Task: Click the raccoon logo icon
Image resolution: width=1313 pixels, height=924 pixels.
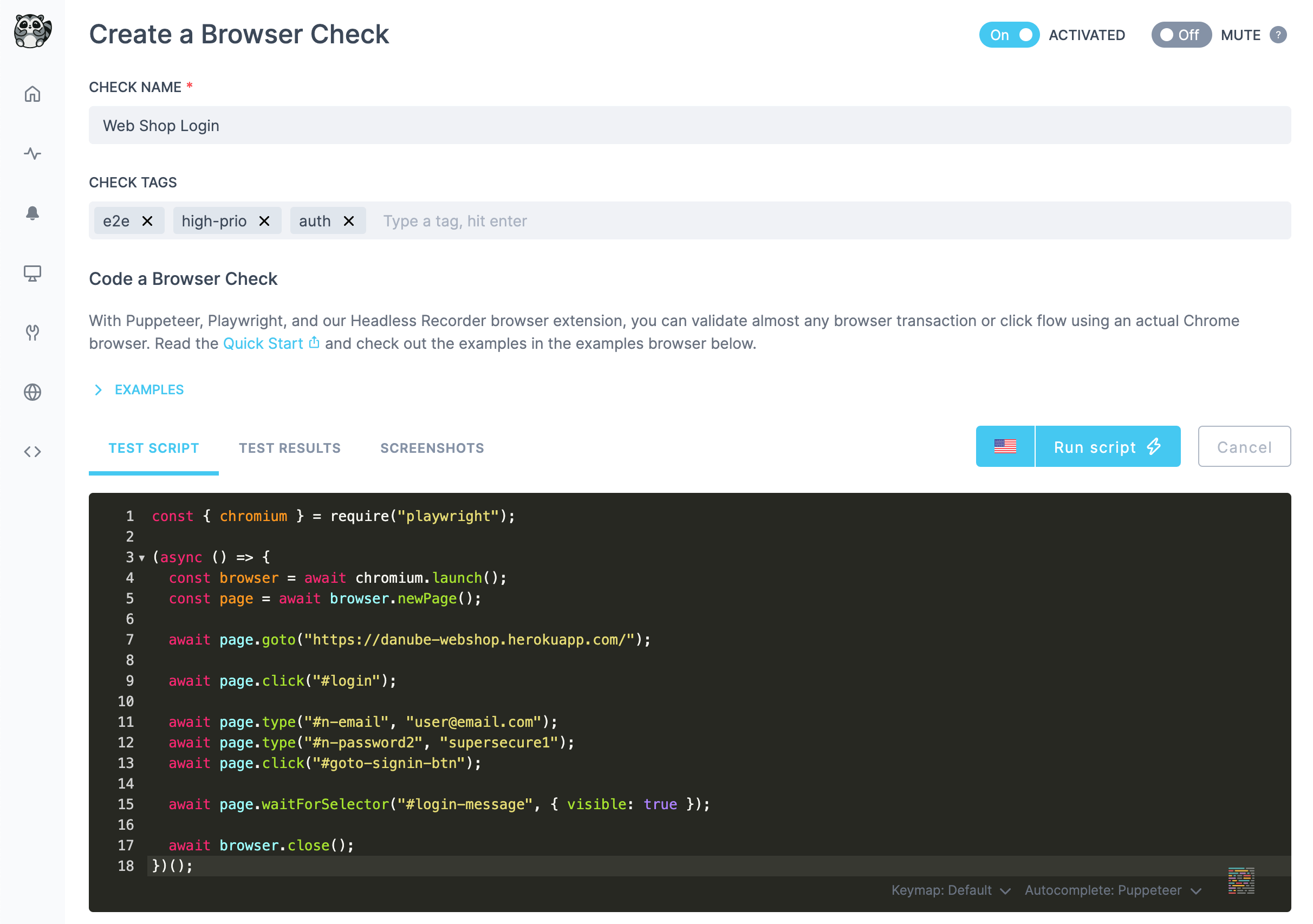Action: pos(32,31)
